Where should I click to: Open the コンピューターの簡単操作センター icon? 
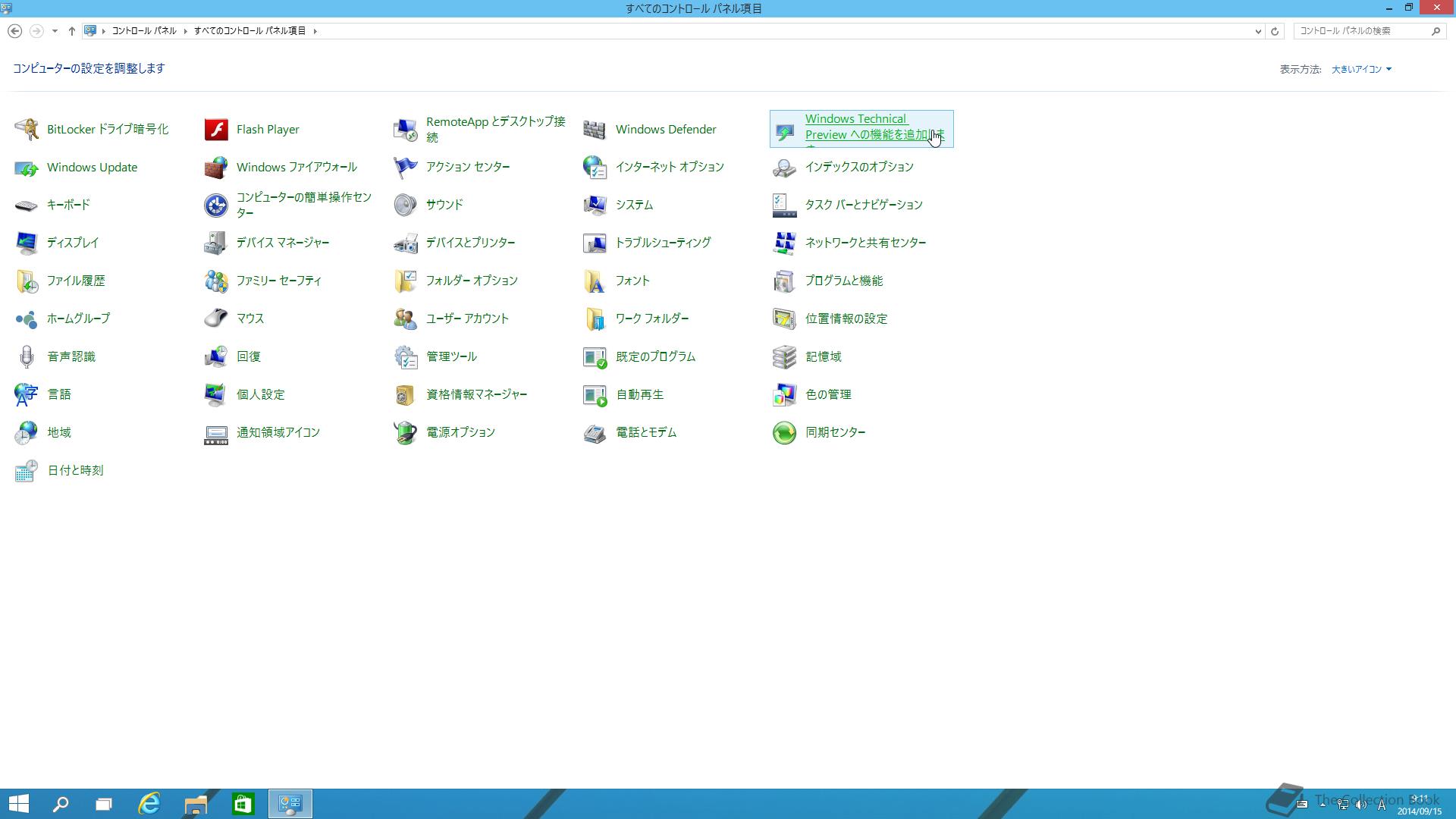click(216, 205)
